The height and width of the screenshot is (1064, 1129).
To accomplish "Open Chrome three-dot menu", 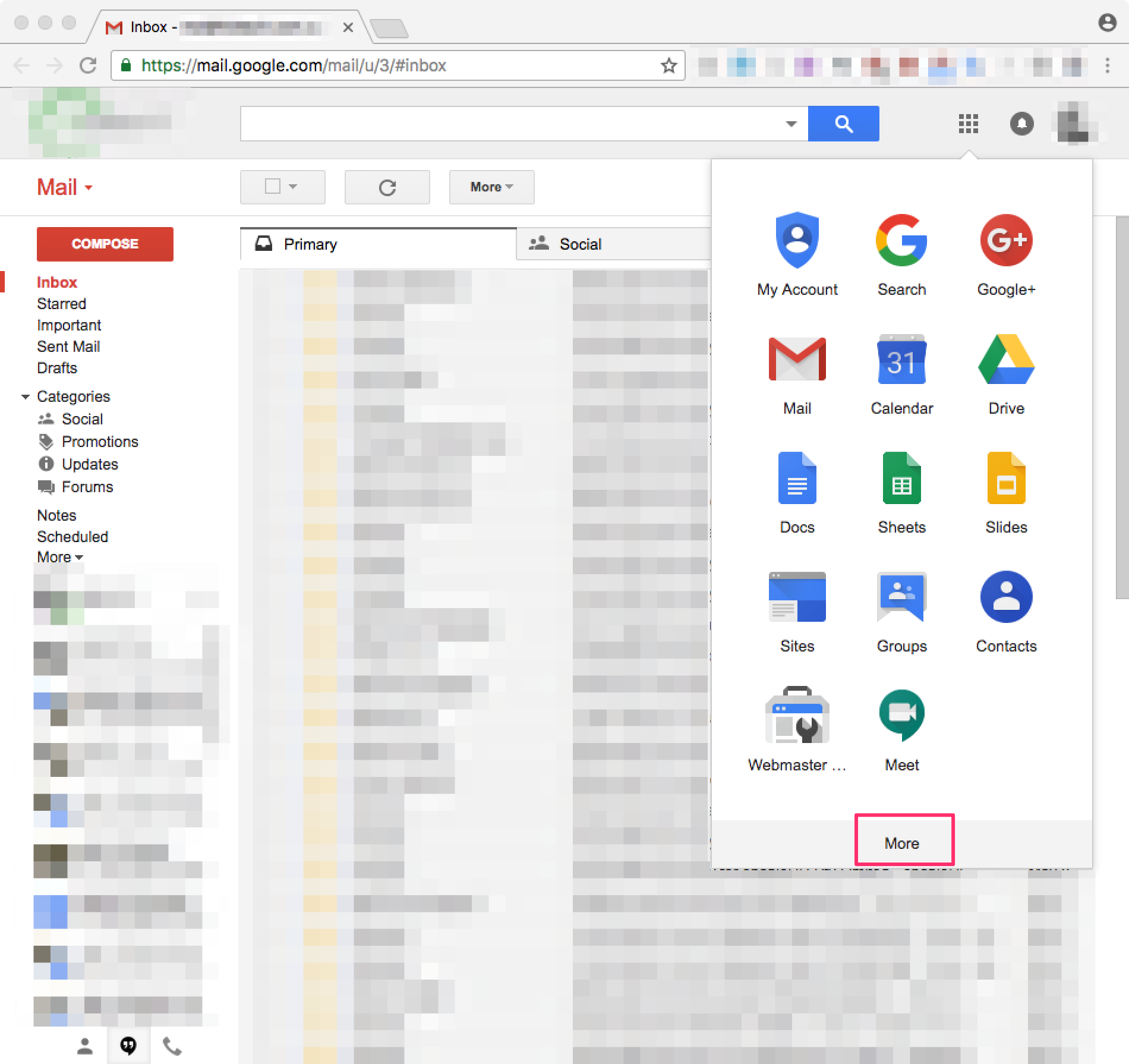I will pos(1107,65).
